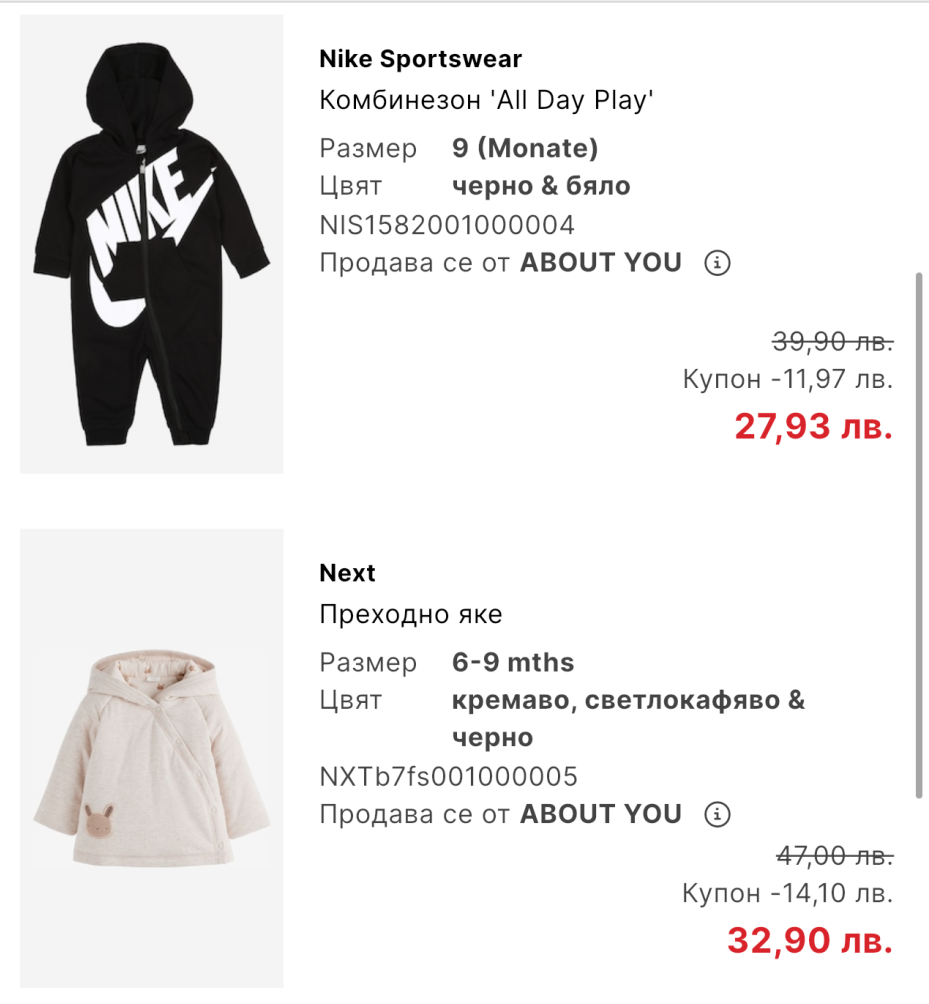
Task: Click the 32,90 лв. final price
Action: (809, 941)
